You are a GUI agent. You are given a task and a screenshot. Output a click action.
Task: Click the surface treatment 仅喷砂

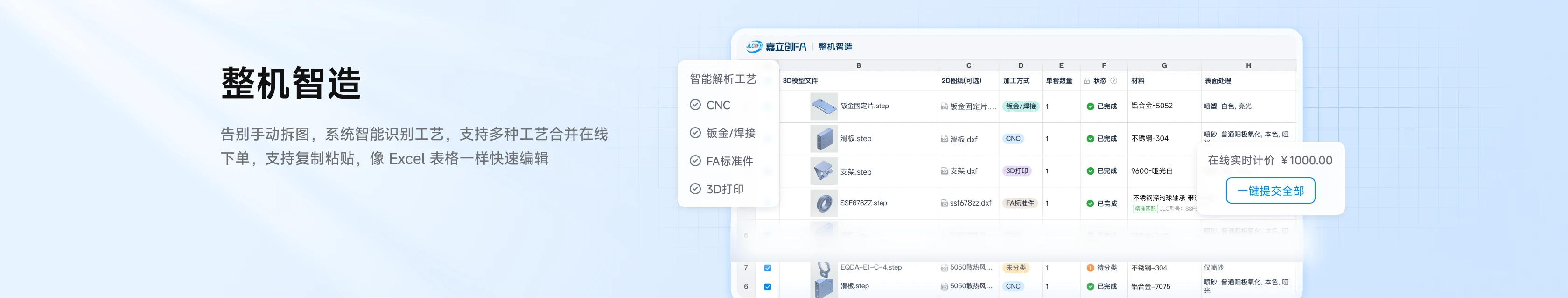pos(1213,268)
